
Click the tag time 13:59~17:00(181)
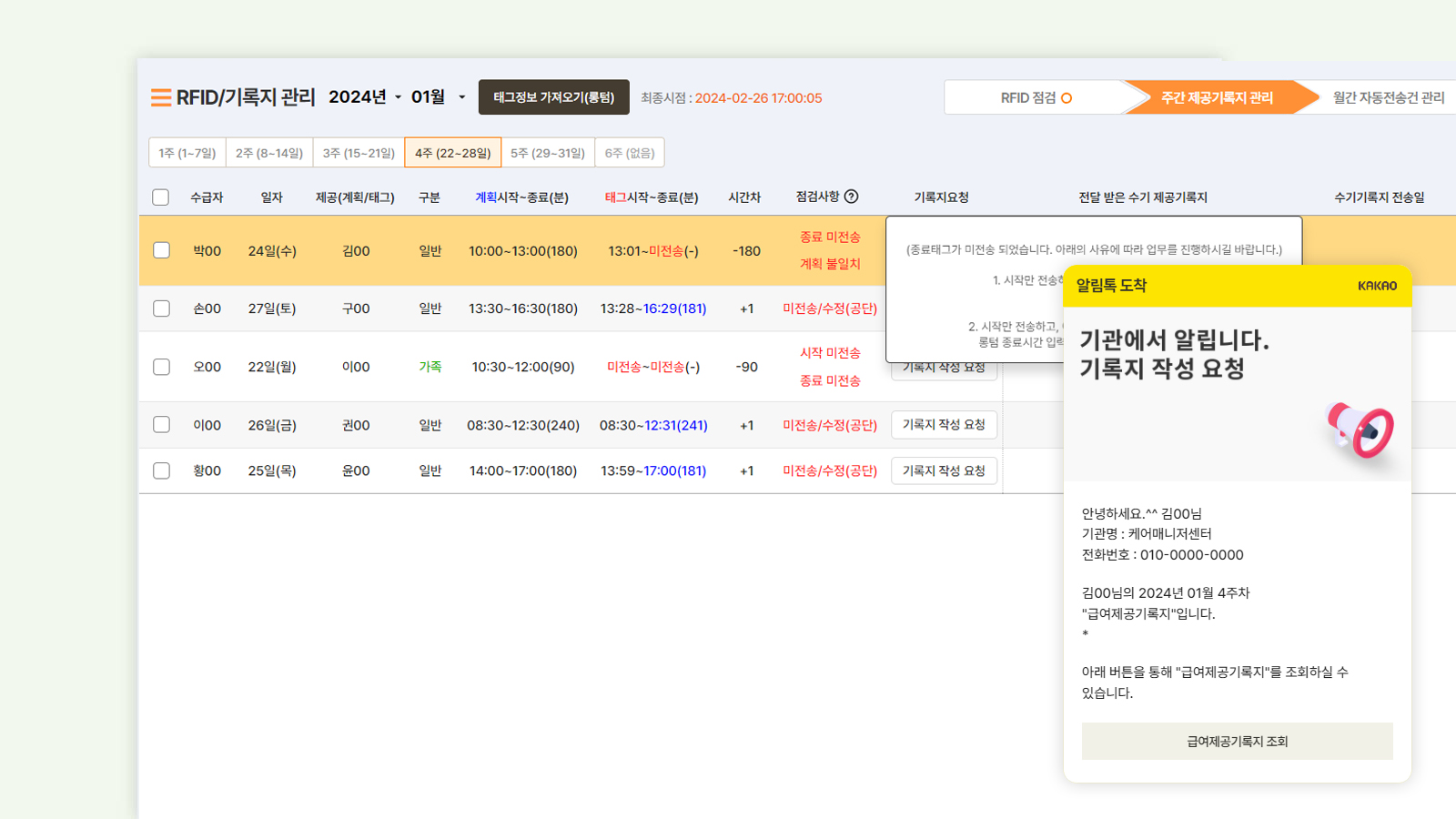(653, 470)
